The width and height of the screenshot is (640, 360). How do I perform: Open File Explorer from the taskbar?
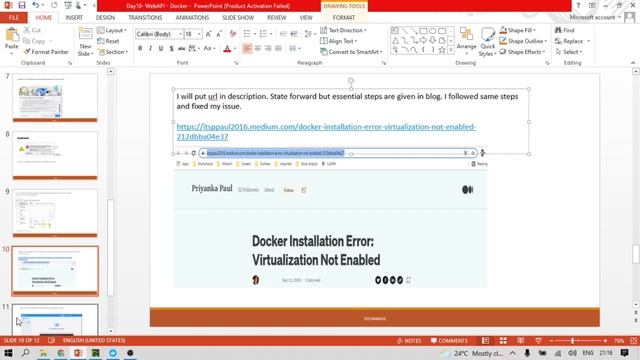(x=43, y=353)
